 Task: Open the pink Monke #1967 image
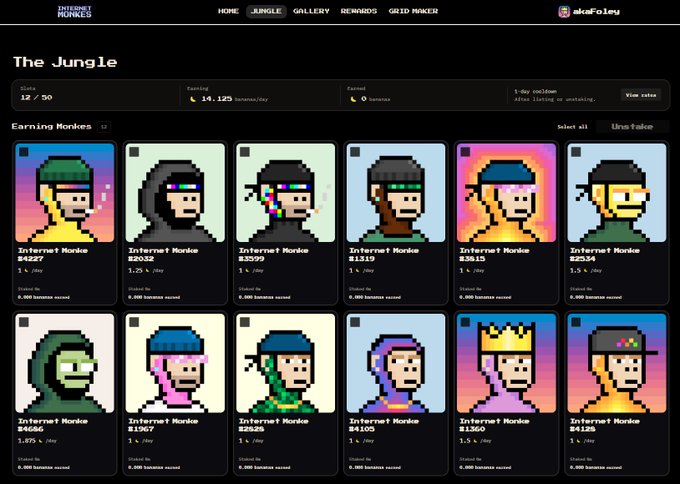(175, 363)
